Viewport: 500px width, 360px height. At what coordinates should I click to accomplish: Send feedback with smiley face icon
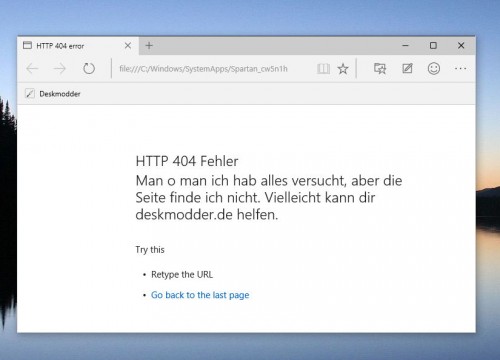point(434,69)
